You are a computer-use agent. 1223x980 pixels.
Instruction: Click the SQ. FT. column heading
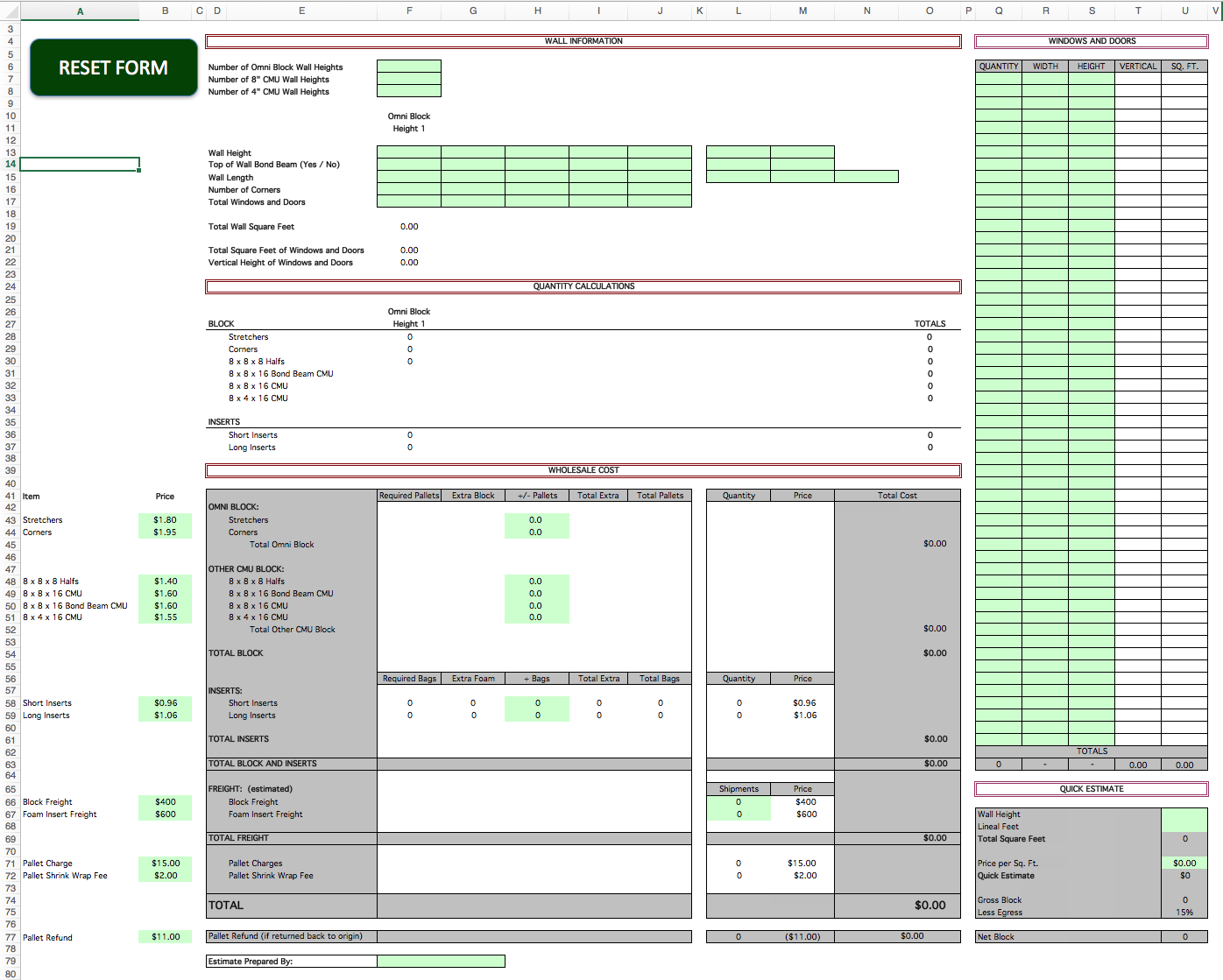tap(1184, 67)
